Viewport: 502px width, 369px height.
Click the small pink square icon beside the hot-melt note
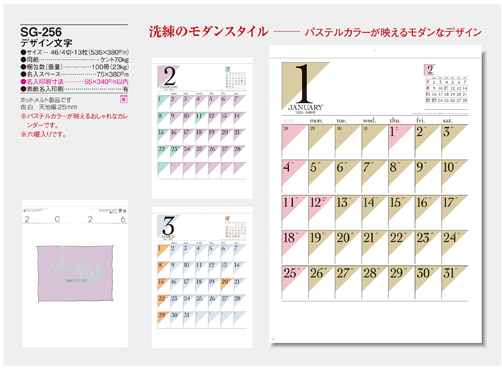(x=124, y=99)
